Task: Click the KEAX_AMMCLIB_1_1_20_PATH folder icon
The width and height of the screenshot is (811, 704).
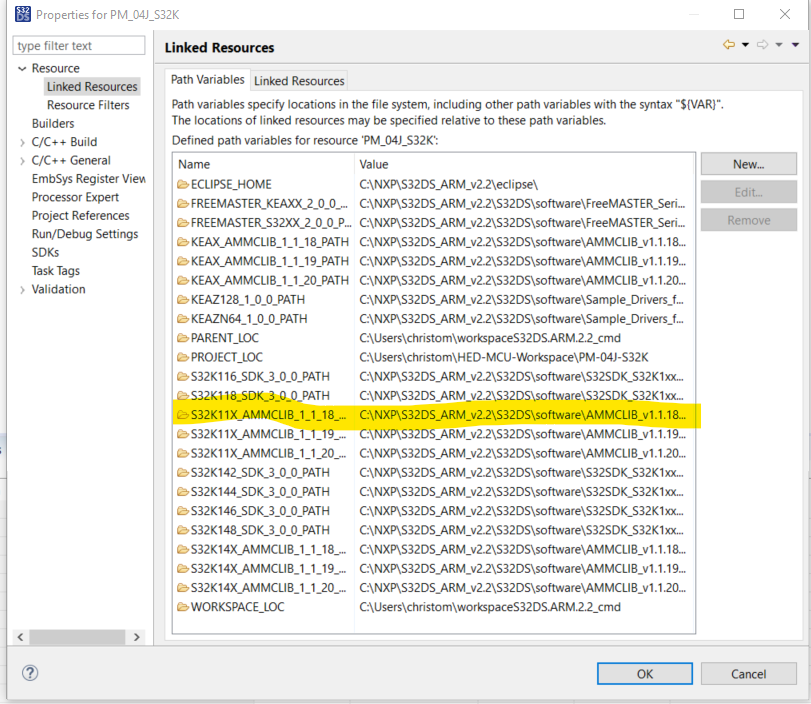Action: pos(183,280)
